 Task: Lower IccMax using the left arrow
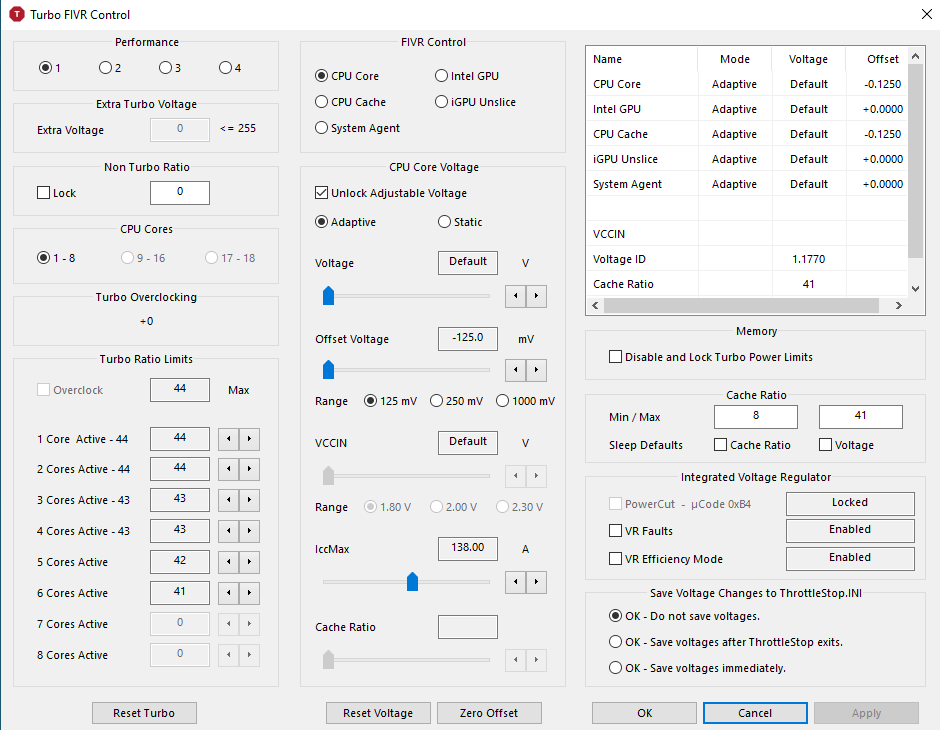pyautogui.click(x=516, y=582)
